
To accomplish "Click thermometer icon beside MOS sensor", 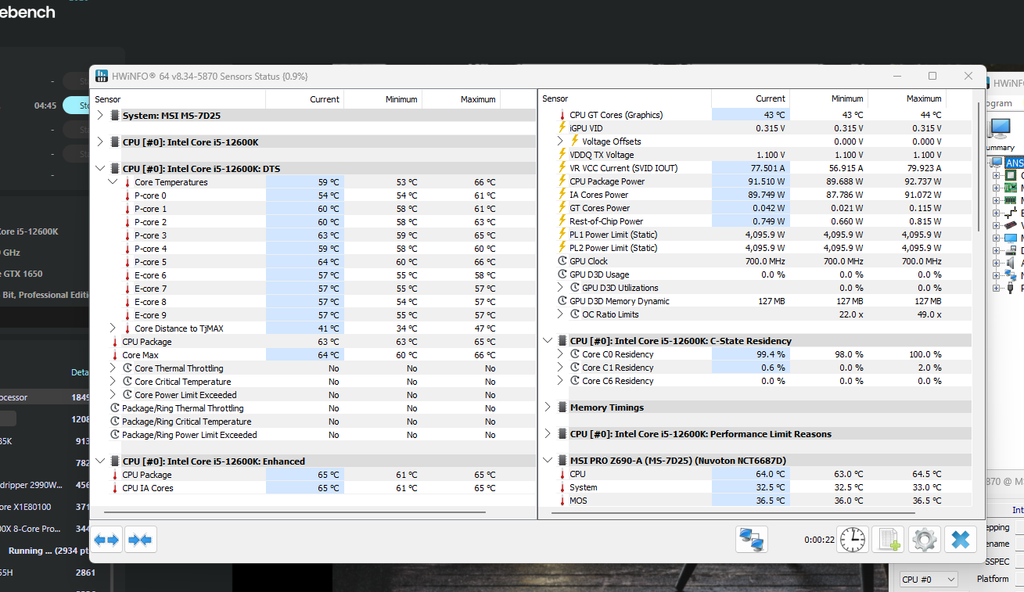I will [562, 501].
